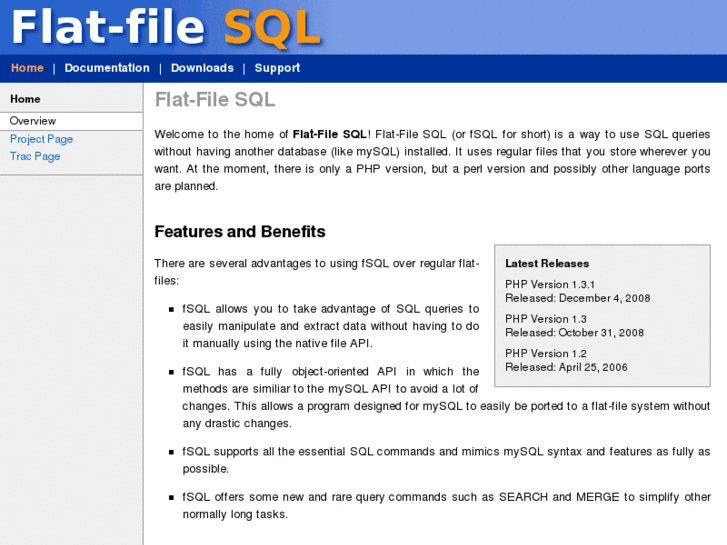727x545 pixels.
Task: Click PHP Version 1.3.1 release entry
Action: pos(550,284)
